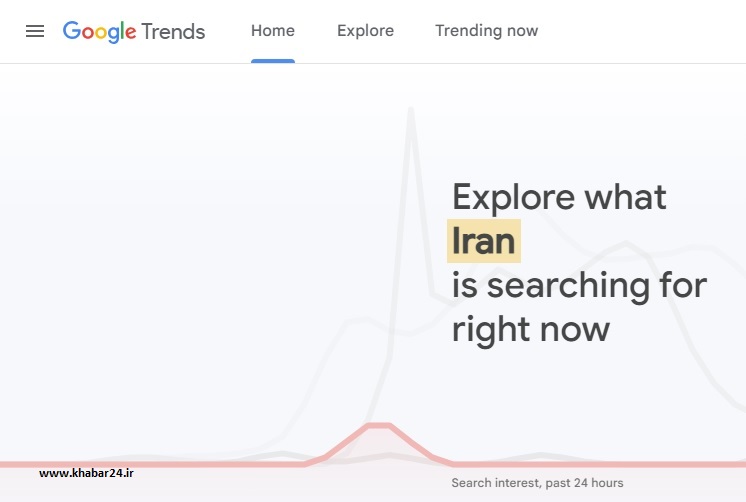Click the grey trend hump right of Iran
The image size is (746, 502).
[626, 244]
